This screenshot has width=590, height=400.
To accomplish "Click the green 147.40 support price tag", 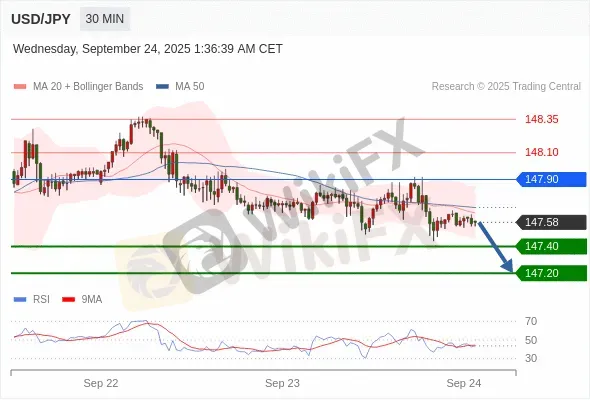I will pyautogui.click(x=552, y=246).
